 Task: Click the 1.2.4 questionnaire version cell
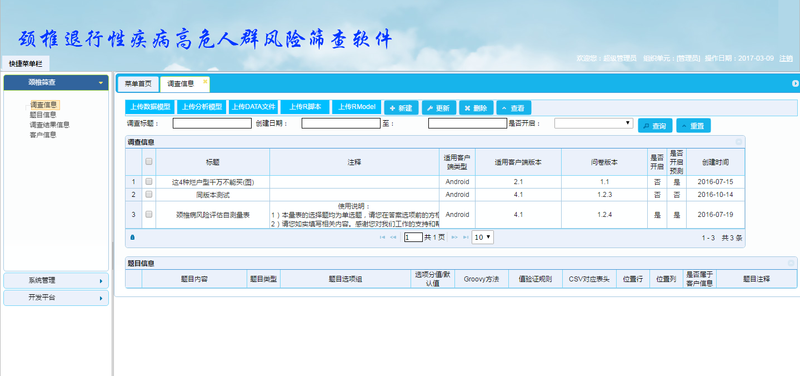604,215
